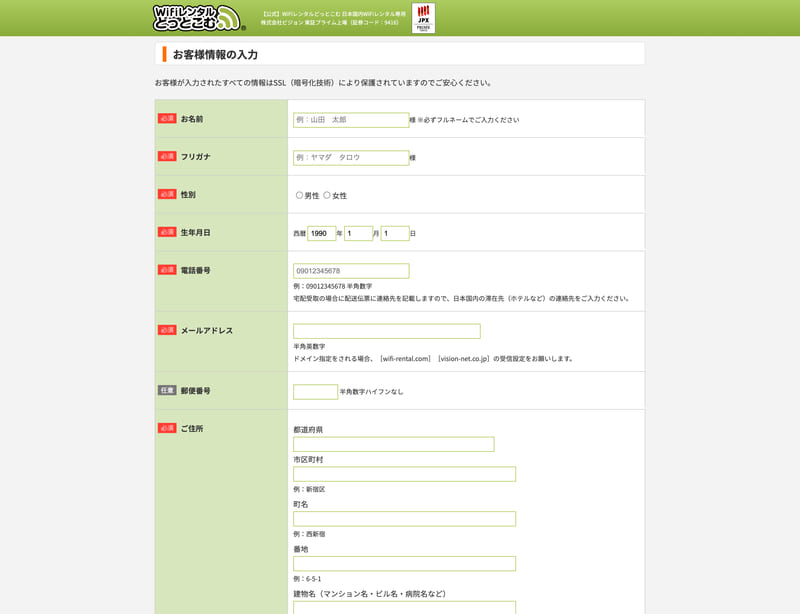Click the 【公式】WiFiレンタルどっとこむ header text

(333, 14)
